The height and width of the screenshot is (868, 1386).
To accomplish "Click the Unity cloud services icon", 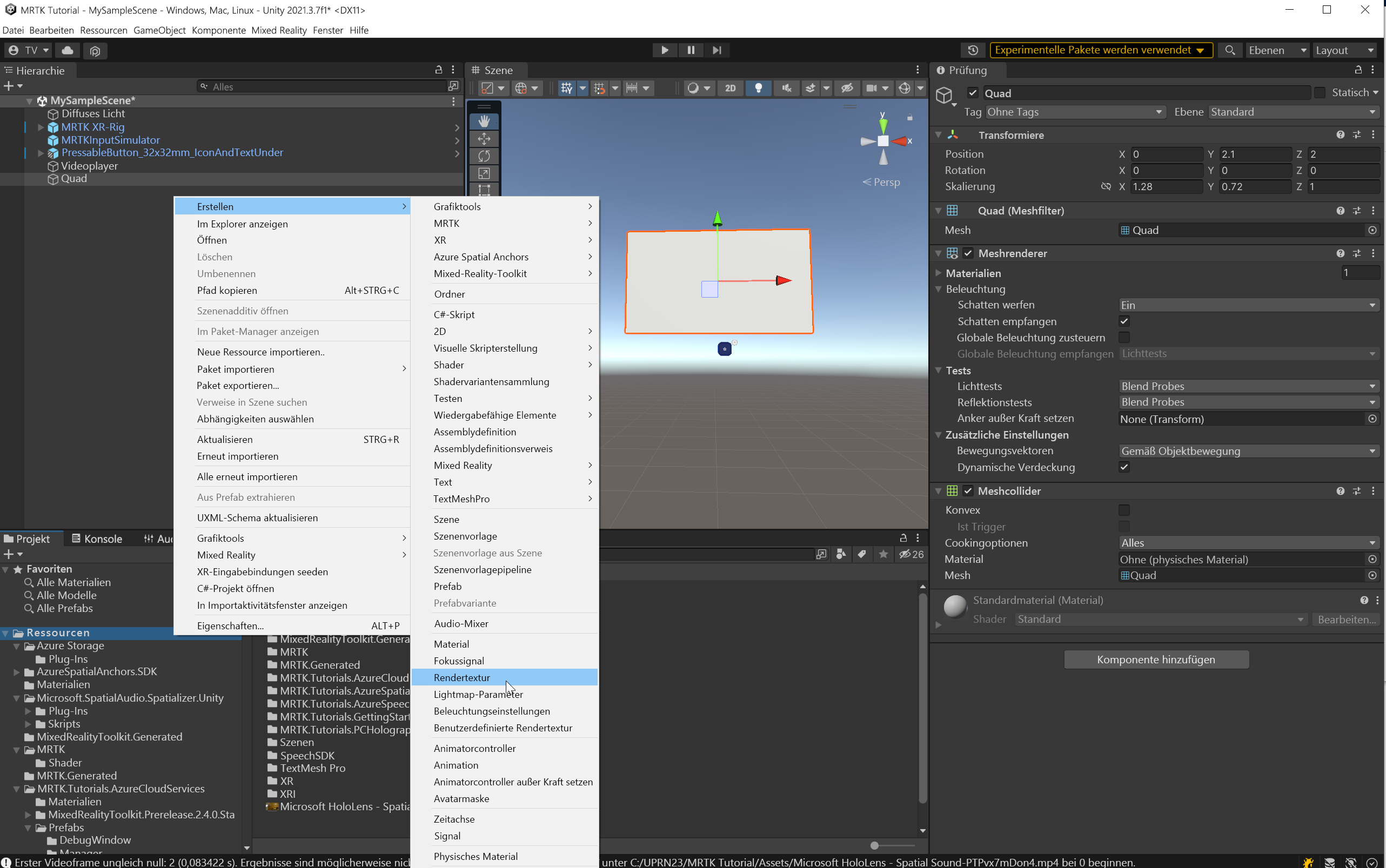I will (x=67, y=50).
